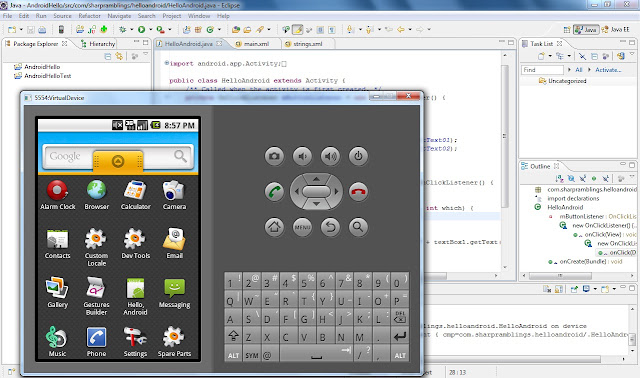Open the Music app in emulator
The width and height of the screenshot is (640, 378).
pos(57,341)
